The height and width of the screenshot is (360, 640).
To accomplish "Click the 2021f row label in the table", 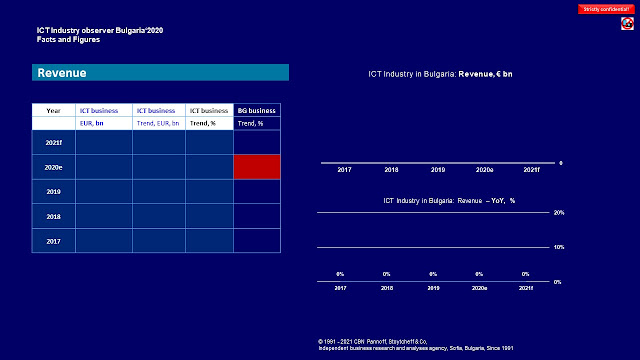I will coord(53,142).
